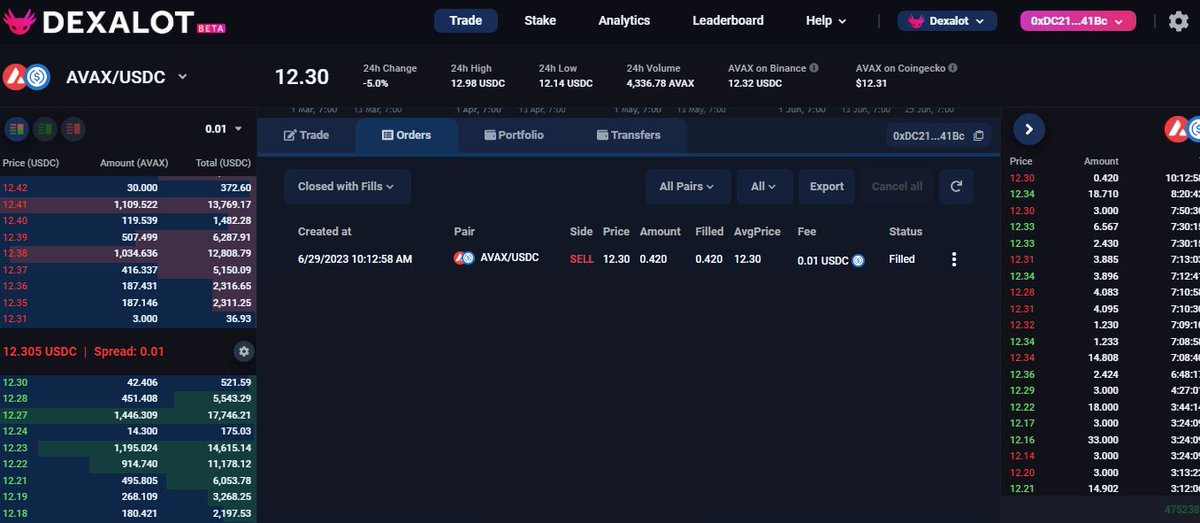The height and width of the screenshot is (523, 1200).
Task: Select the 12.27 bid price row
Action: (128, 414)
